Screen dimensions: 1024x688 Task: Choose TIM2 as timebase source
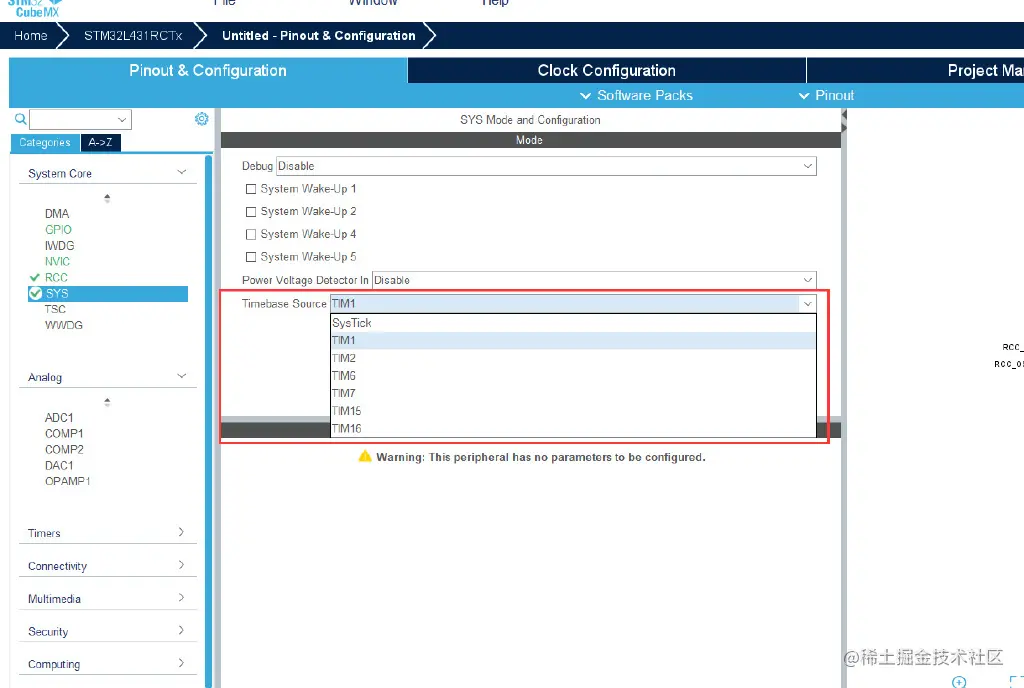coord(573,358)
